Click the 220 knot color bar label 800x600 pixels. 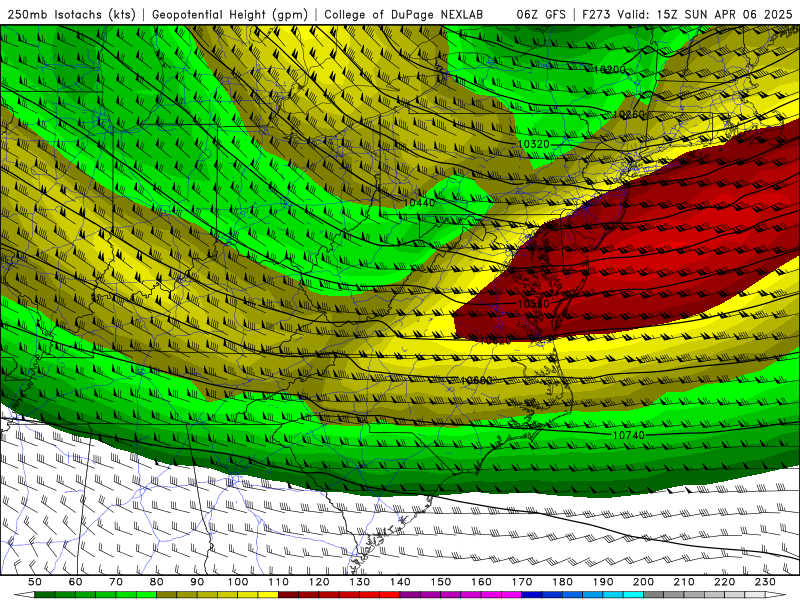[x=724, y=582]
